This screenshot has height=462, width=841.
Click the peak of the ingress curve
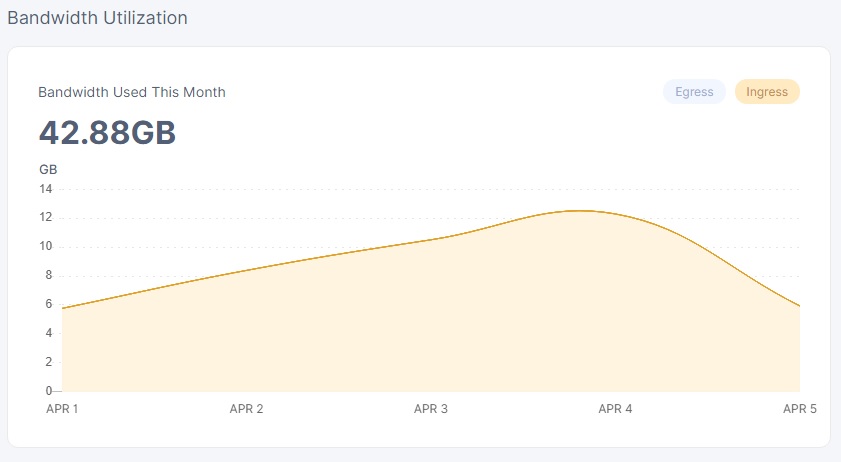582,211
